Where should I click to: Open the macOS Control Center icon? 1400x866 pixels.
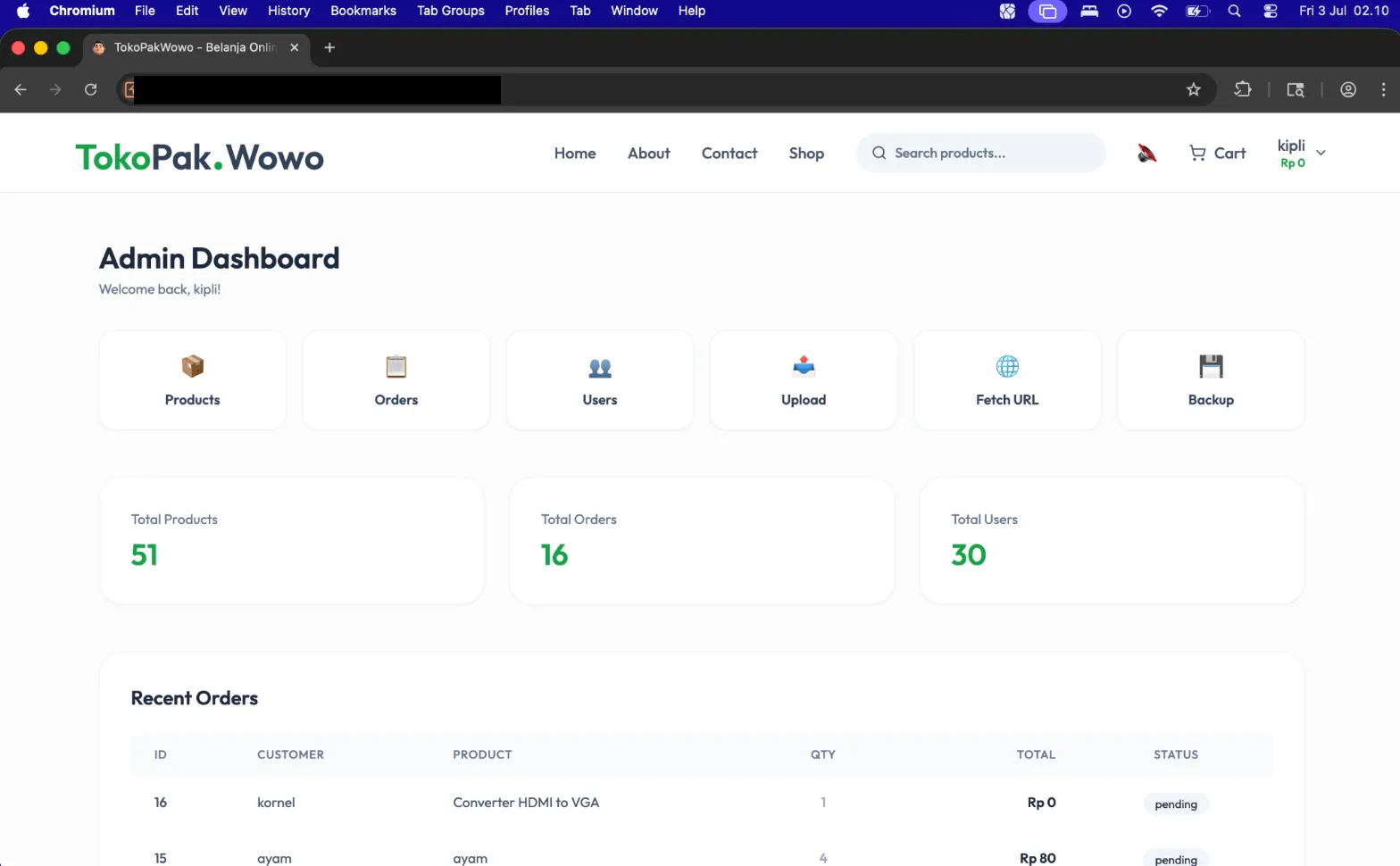point(1271,11)
